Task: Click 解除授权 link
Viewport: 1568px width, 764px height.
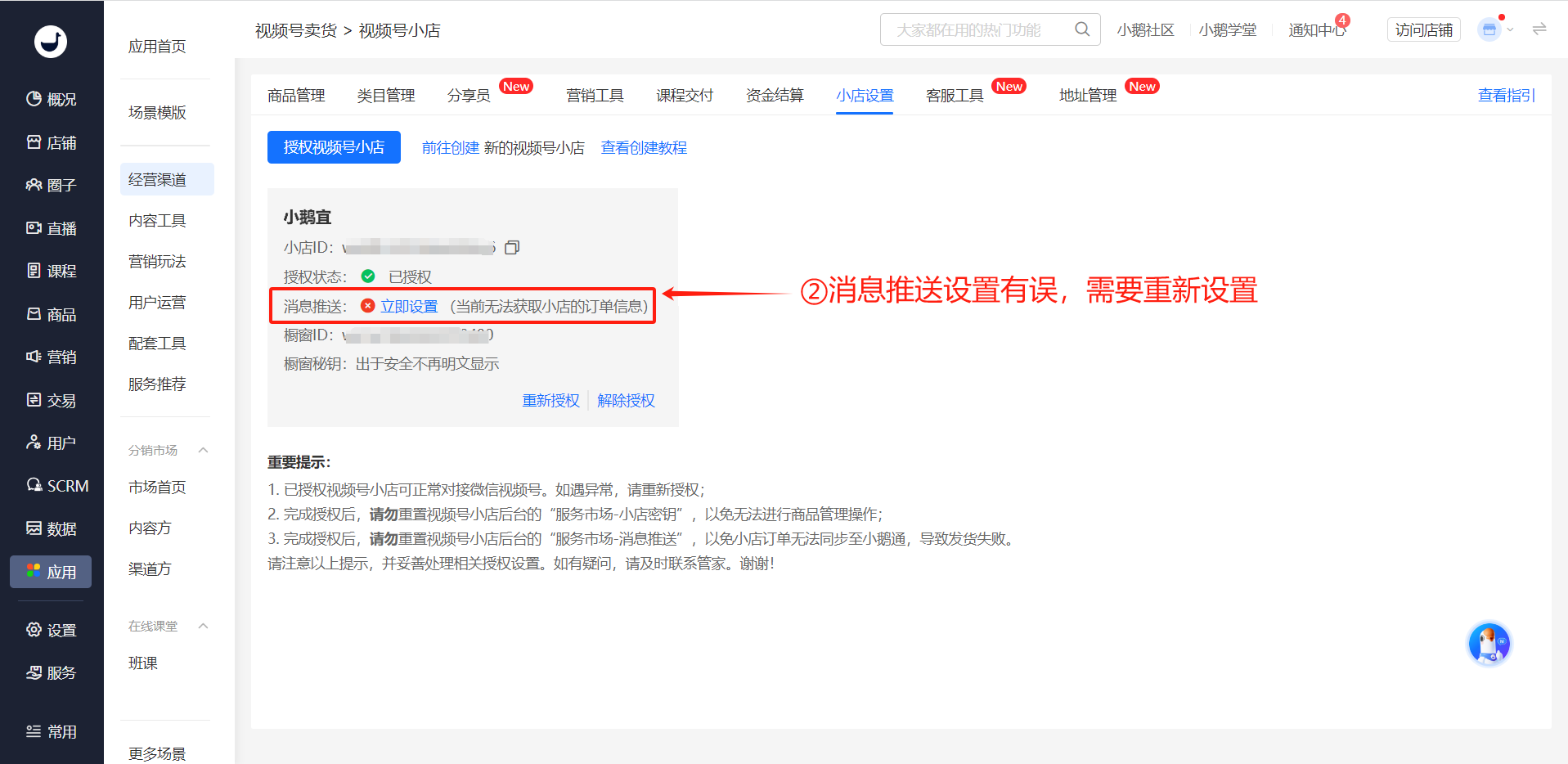Action: coord(626,400)
